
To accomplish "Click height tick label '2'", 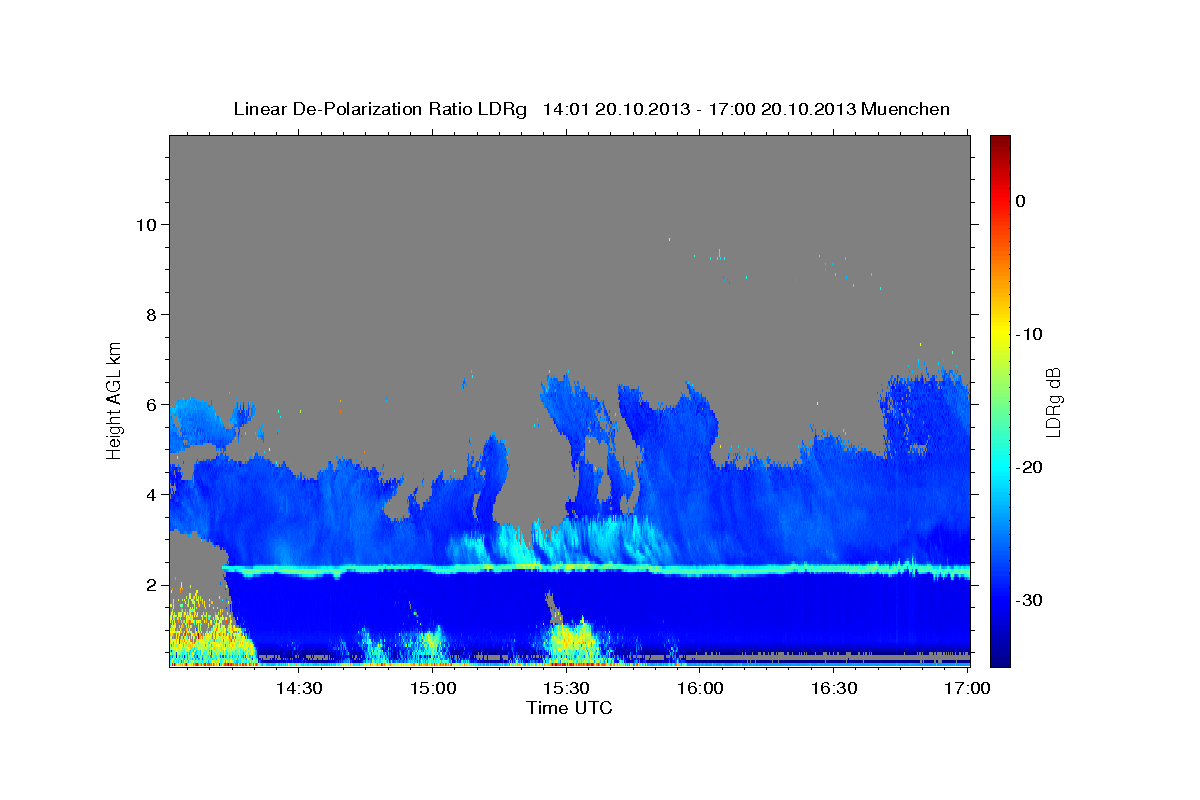I will (x=150, y=585).
